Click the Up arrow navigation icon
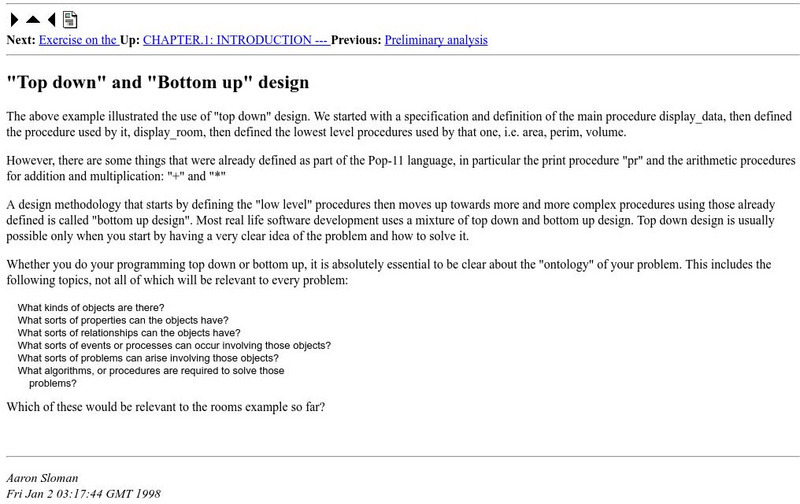Image resolution: width=800 pixels, height=504 pixels. tap(32, 20)
